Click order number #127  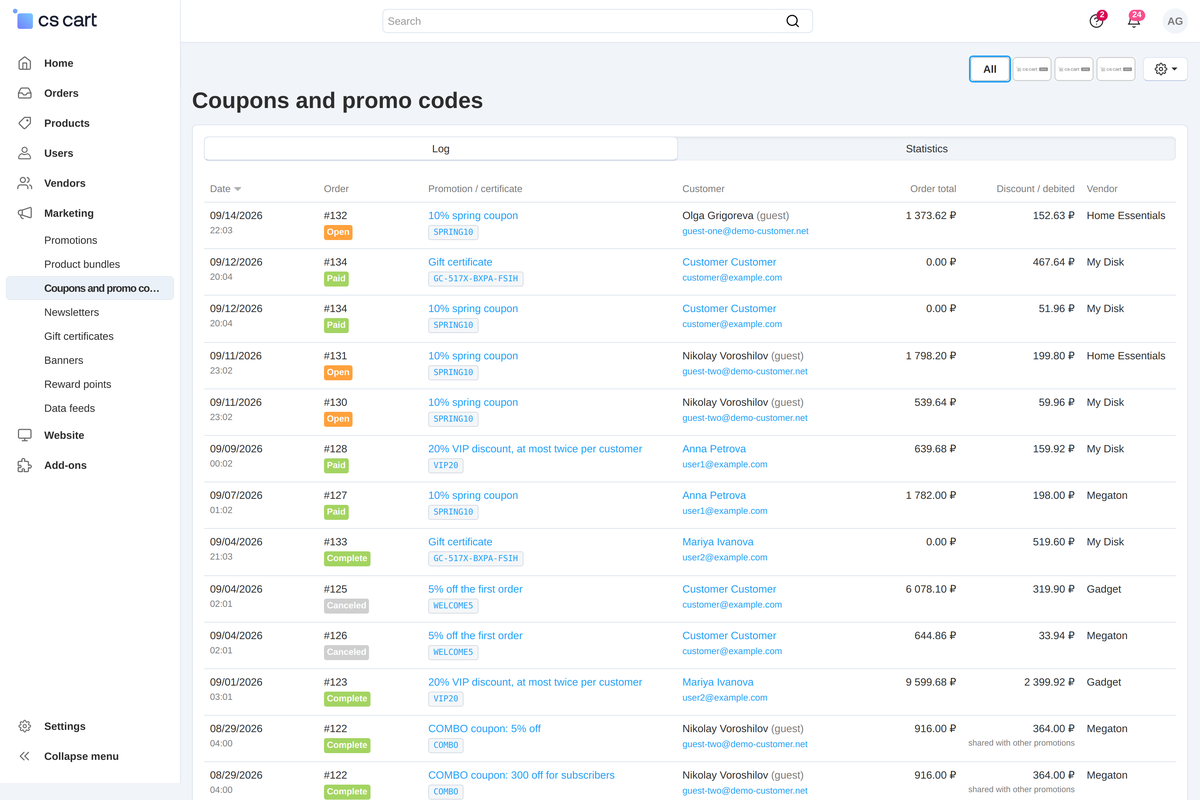[x=335, y=495]
